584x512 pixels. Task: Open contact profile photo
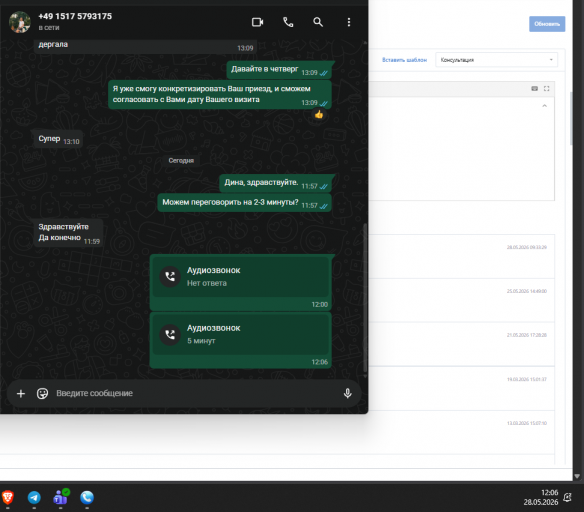click(x=20, y=22)
